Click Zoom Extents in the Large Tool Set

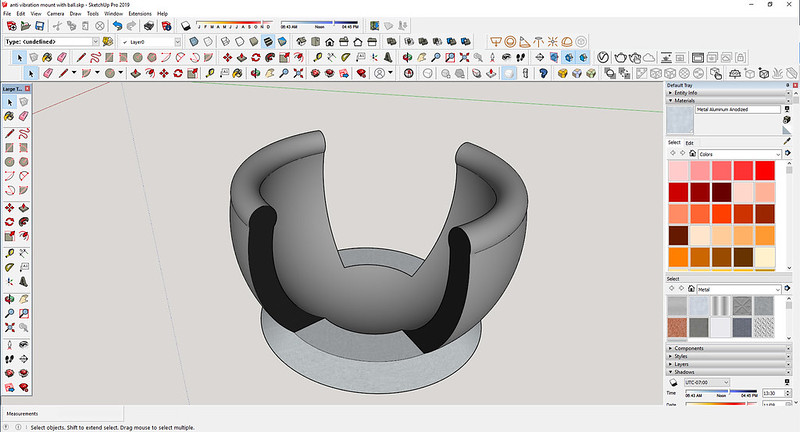point(9,327)
